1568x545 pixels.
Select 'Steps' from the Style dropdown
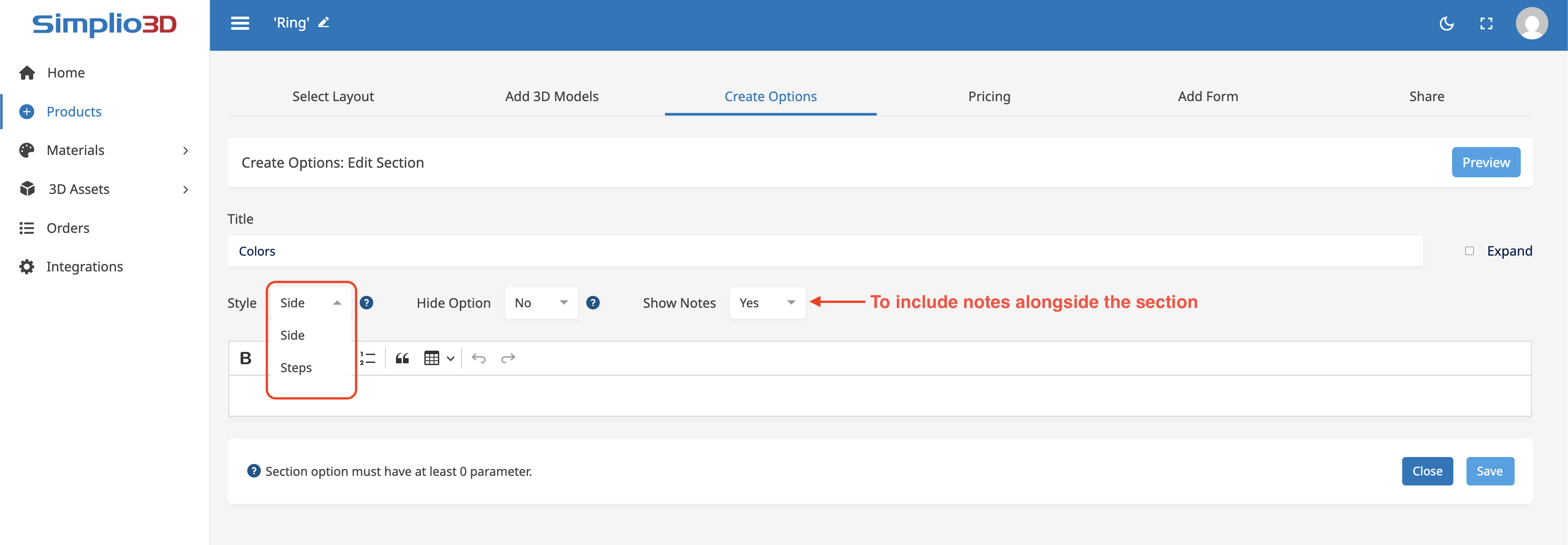point(296,368)
